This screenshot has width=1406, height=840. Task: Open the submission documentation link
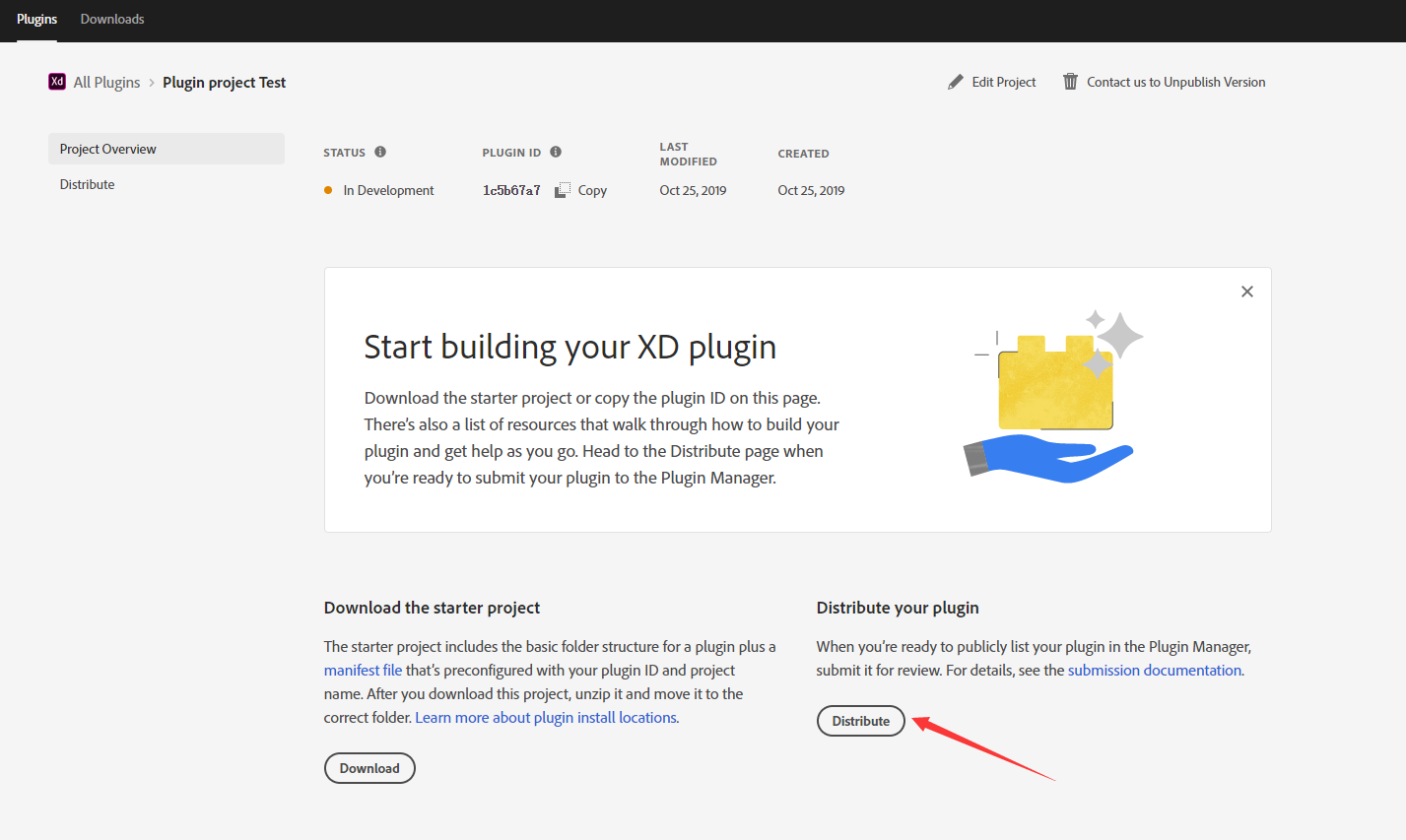1155,670
